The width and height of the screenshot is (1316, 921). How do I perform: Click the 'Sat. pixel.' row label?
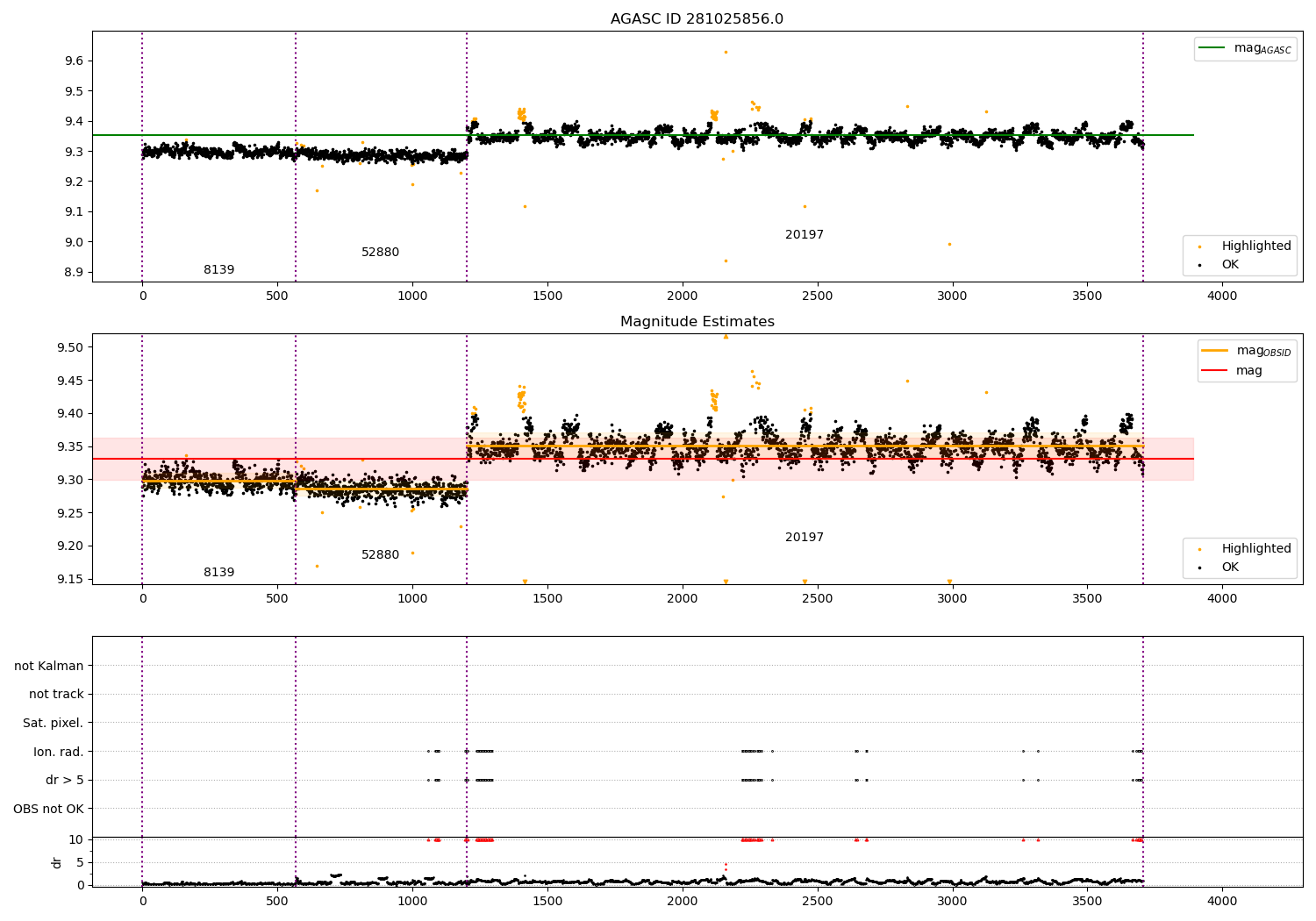click(x=54, y=723)
